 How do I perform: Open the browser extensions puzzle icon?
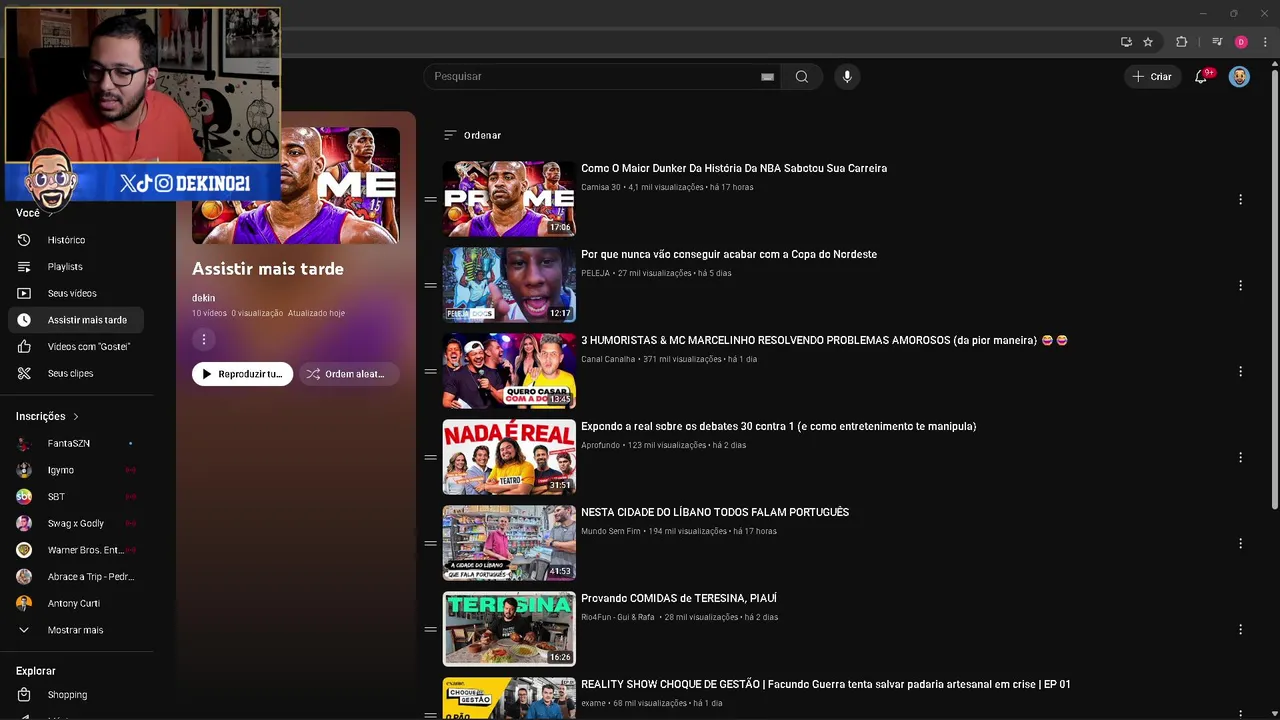tap(1181, 42)
